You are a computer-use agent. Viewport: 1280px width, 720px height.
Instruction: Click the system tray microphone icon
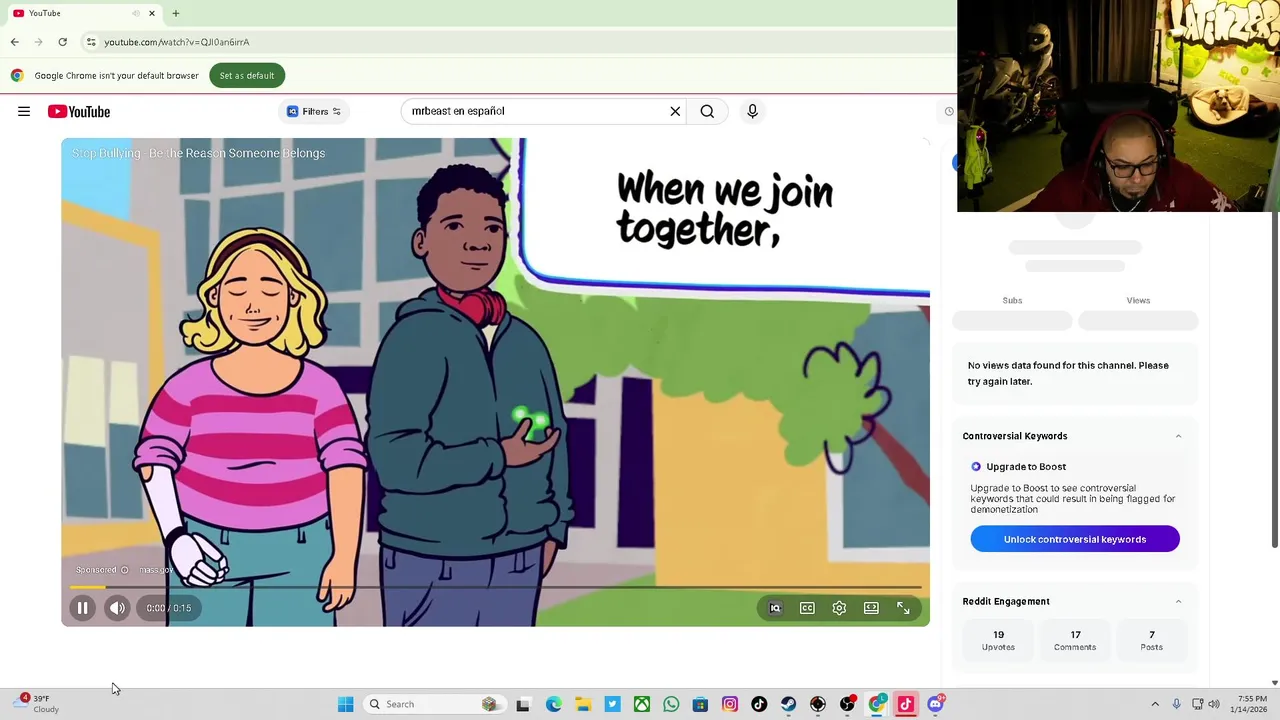1176,704
